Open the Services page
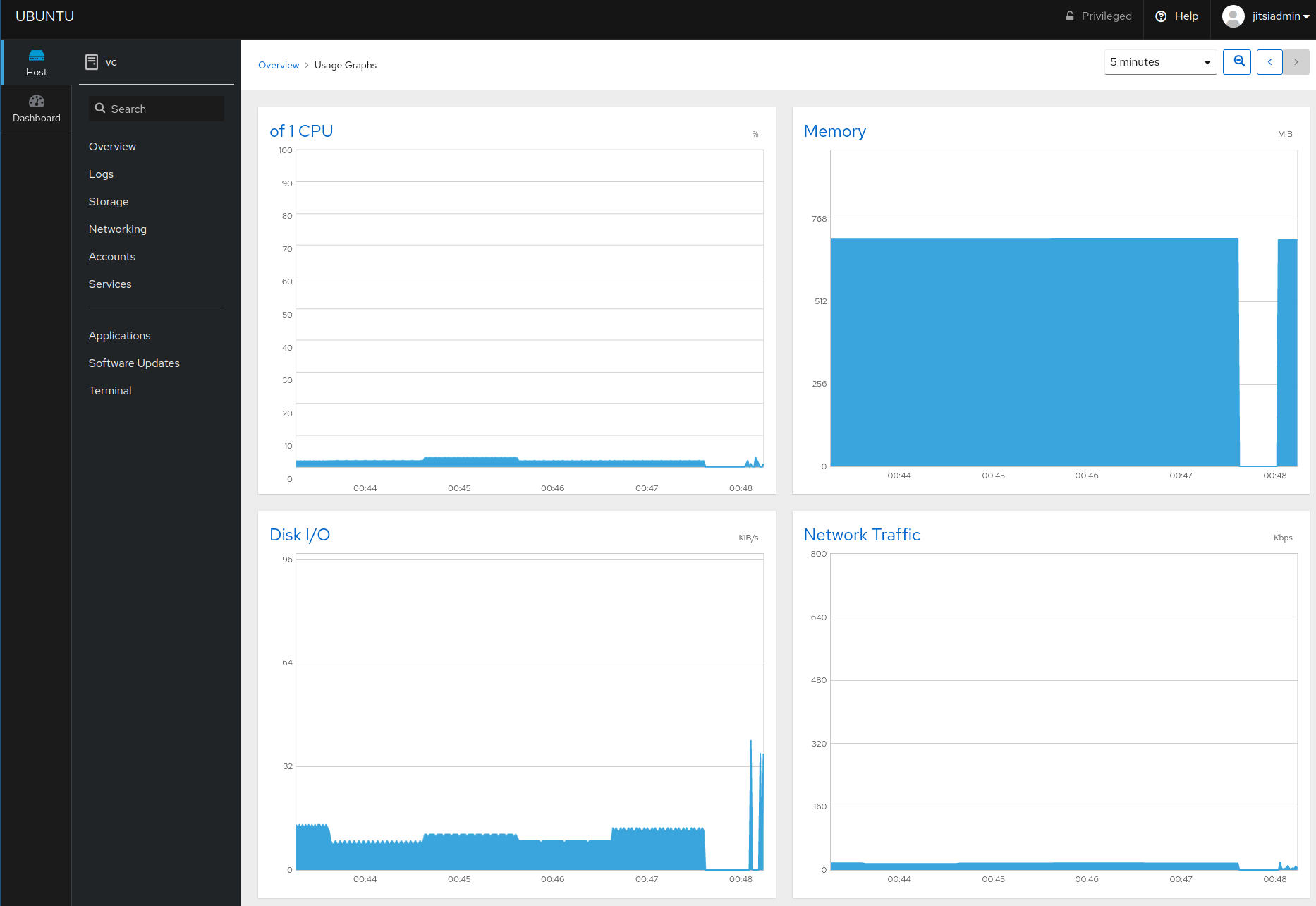The height and width of the screenshot is (906, 1316). click(110, 284)
